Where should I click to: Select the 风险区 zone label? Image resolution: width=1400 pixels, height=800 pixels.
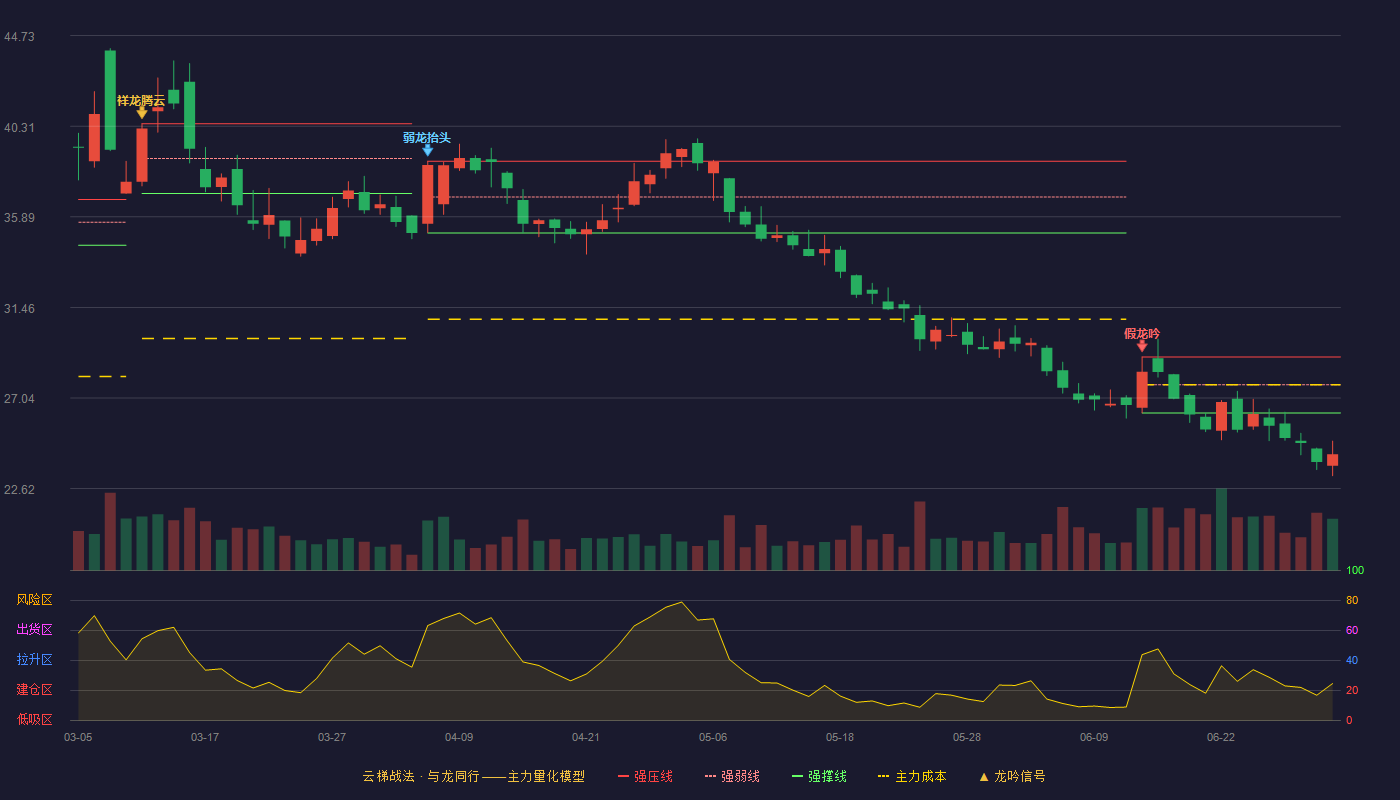[34, 600]
